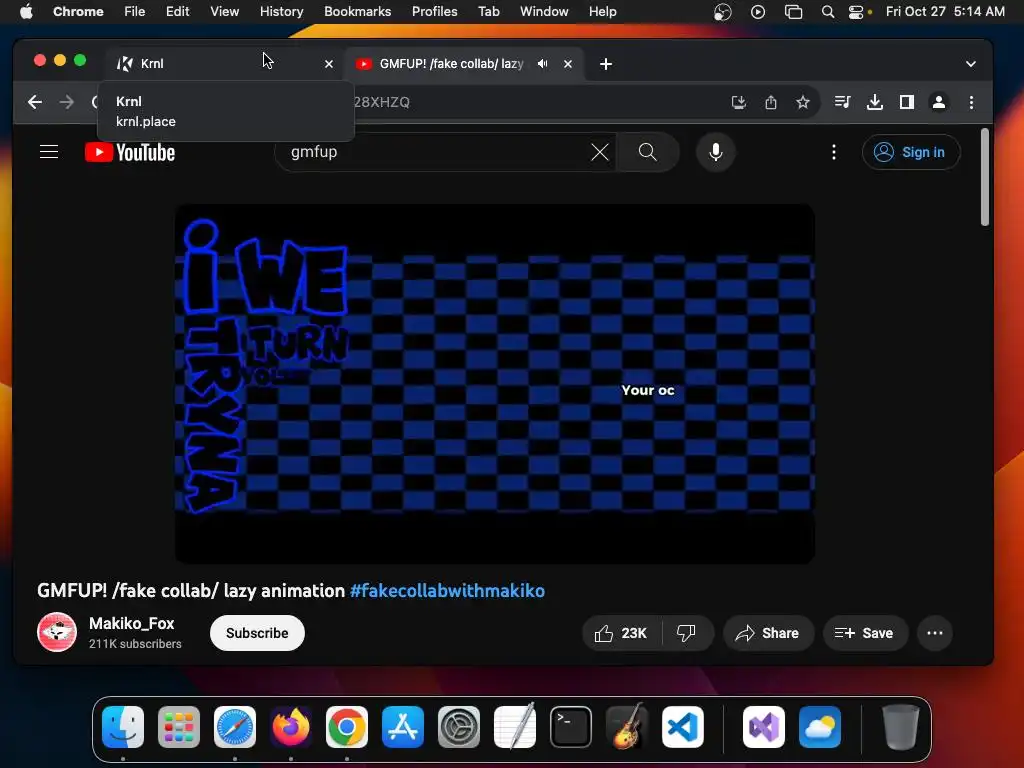Image resolution: width=1024 pixels, height=768 pixels.
Task: Open the Profiles menu
Action: click(434, 12)
